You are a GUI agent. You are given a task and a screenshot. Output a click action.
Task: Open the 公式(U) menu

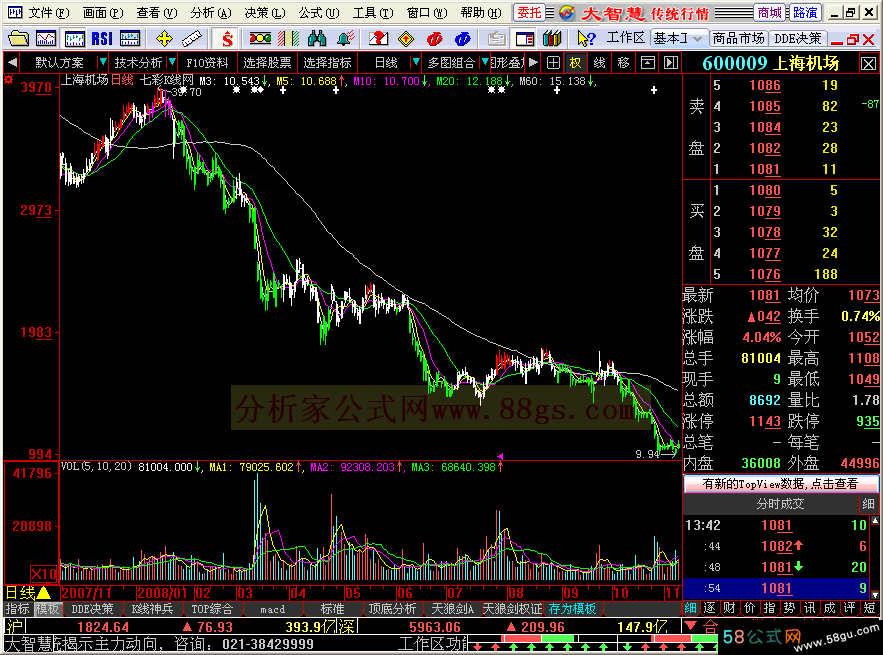tap(318, 12)
